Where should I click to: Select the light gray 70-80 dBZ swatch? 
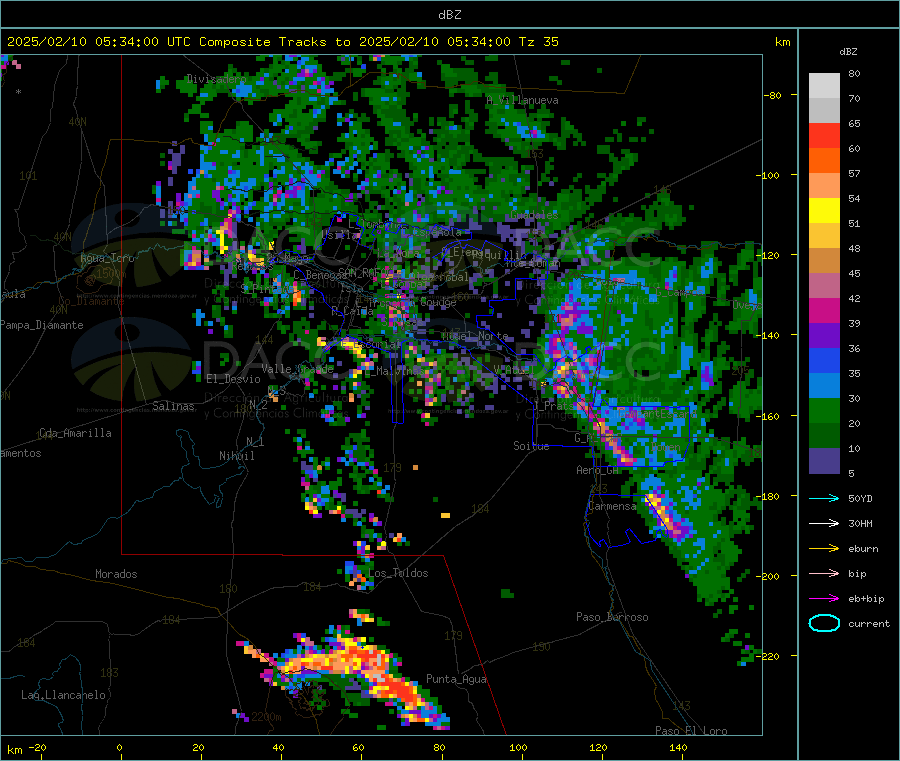tap(824, 86)
